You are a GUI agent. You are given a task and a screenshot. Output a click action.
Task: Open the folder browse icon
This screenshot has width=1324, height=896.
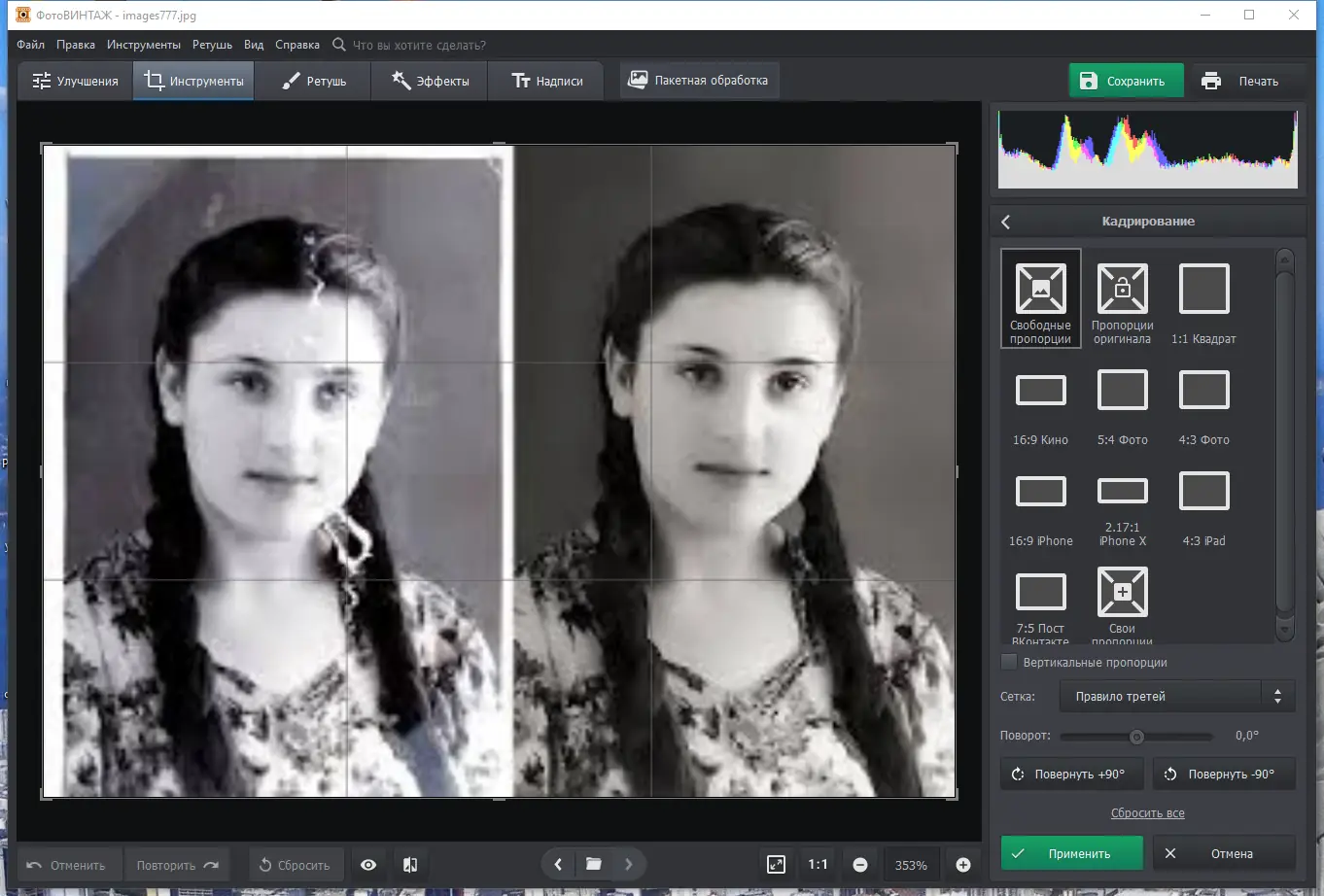(x=593, y=864)
